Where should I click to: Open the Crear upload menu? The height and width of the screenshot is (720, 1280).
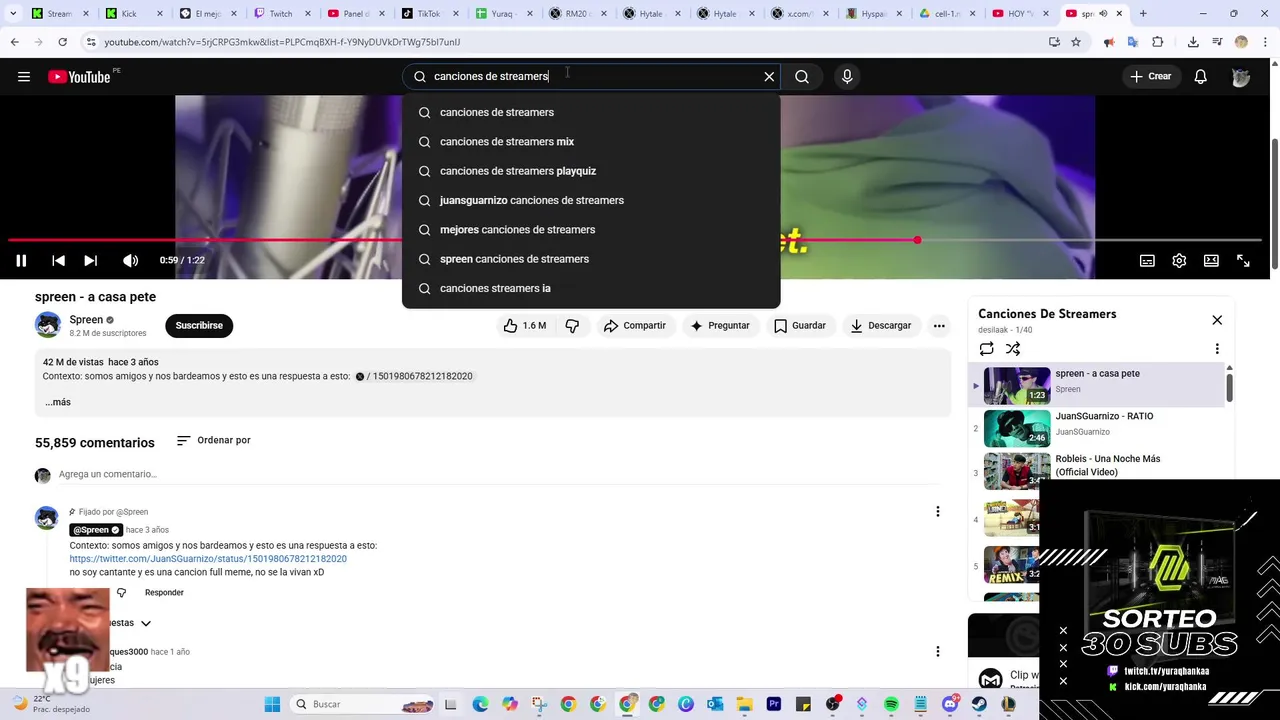[1150, 77]
